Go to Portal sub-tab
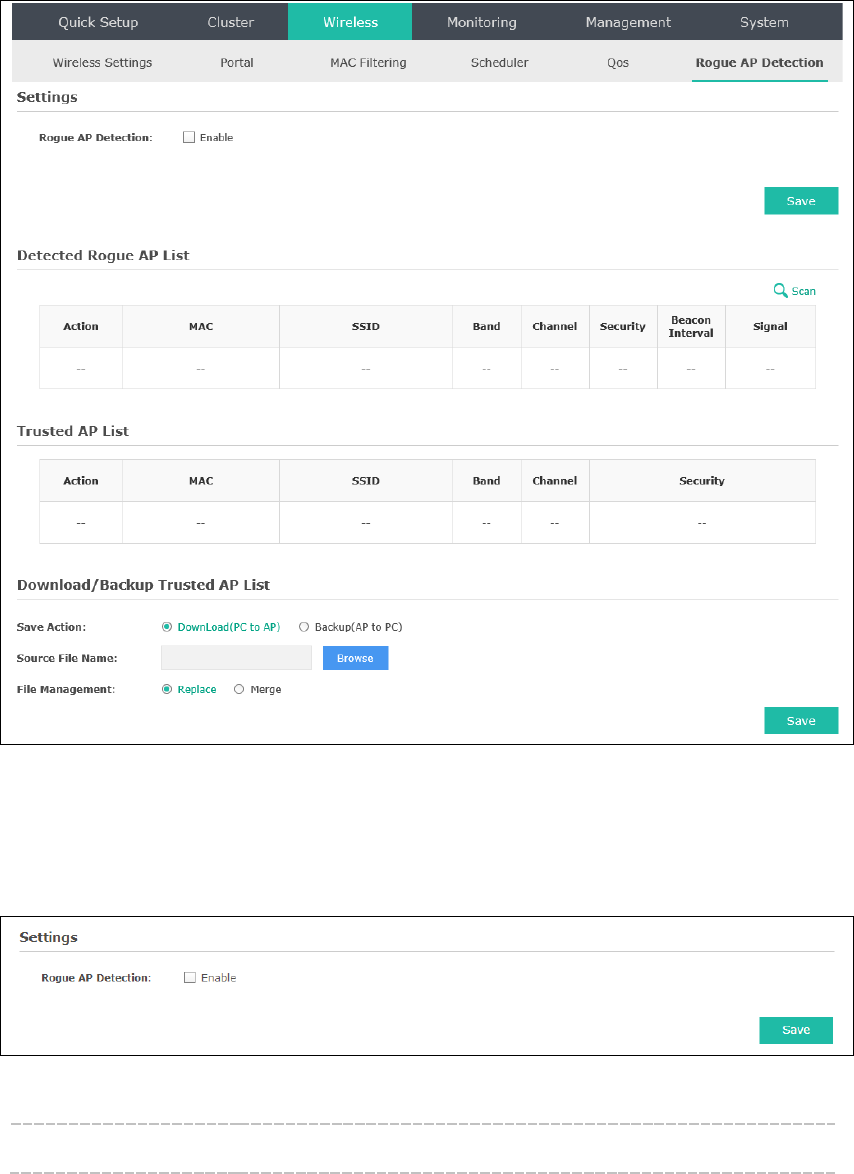The width and height of the screenshot is (854, 1174). point(237,63)
